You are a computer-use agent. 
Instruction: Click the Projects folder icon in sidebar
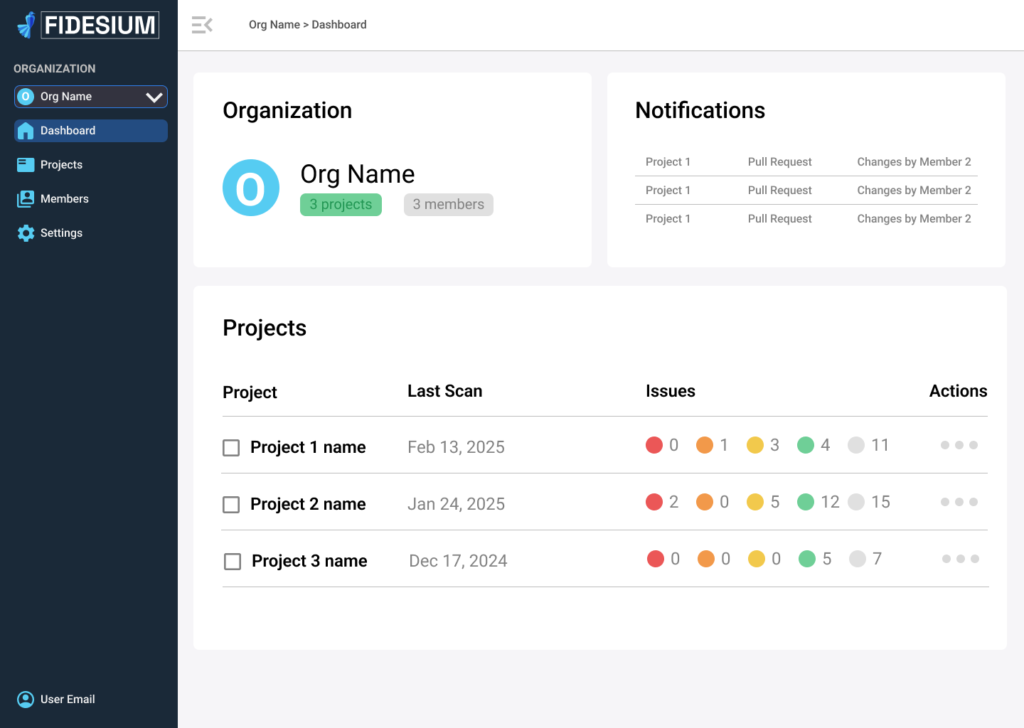tap(25, 165)
